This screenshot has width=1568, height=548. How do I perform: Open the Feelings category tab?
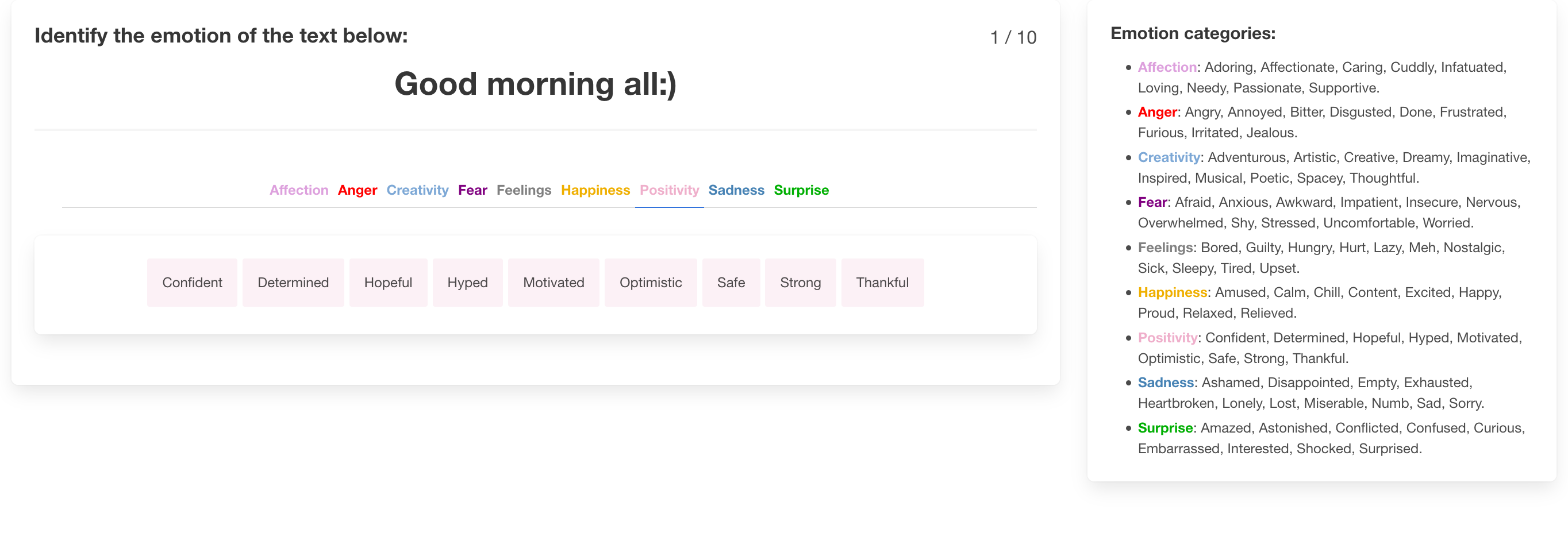point(524,190)
